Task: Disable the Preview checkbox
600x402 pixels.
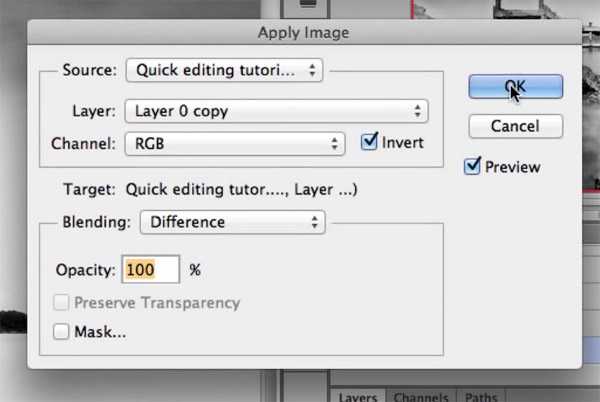Action: pos(473,167)
